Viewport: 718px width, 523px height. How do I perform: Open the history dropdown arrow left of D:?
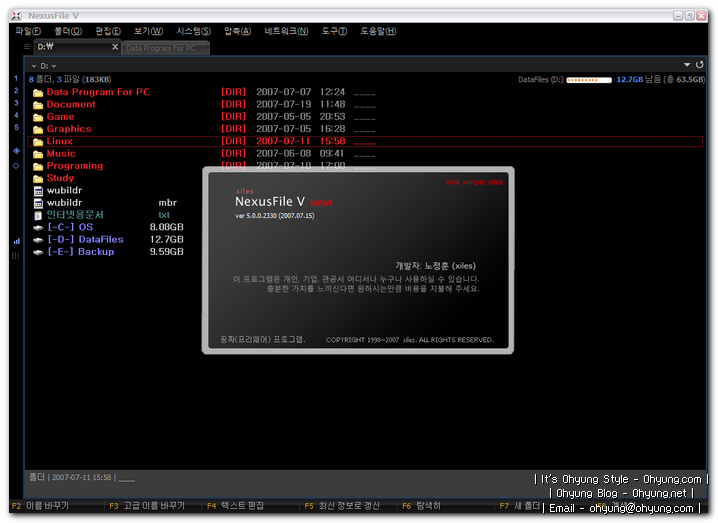pyautogui.click(x=34, y=66)
